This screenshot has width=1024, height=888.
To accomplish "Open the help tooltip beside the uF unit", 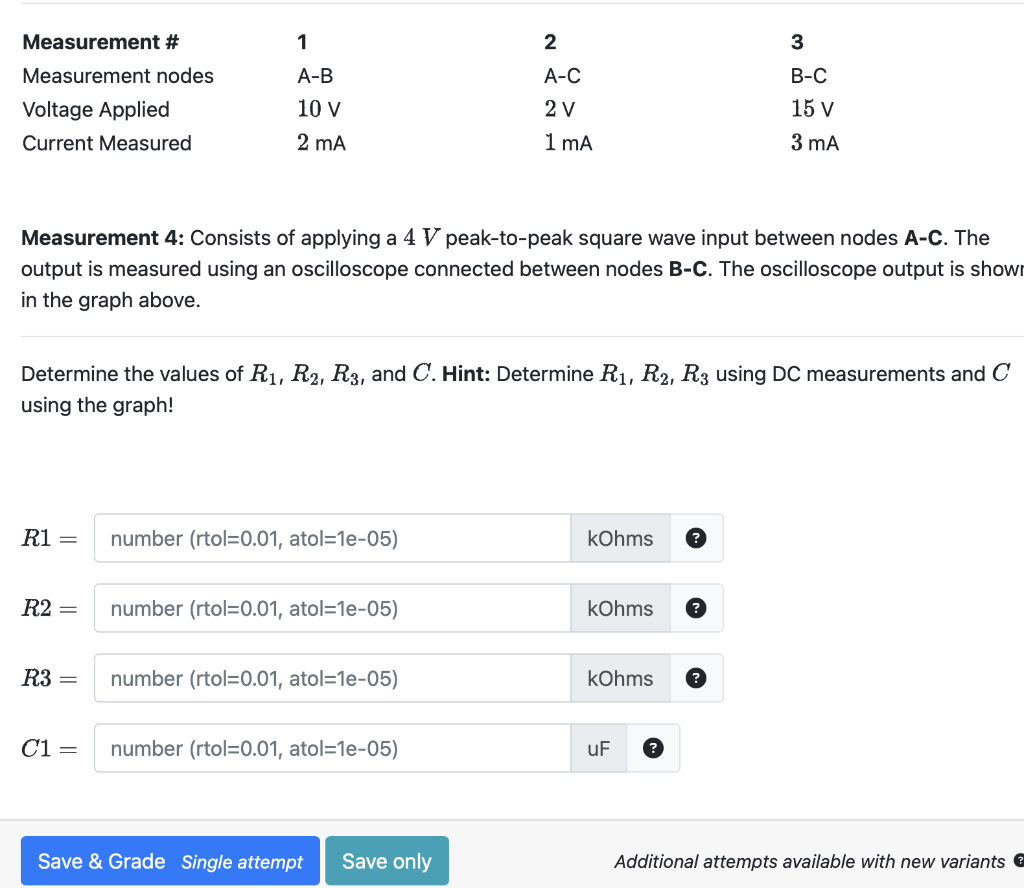I will pos(653,747).
